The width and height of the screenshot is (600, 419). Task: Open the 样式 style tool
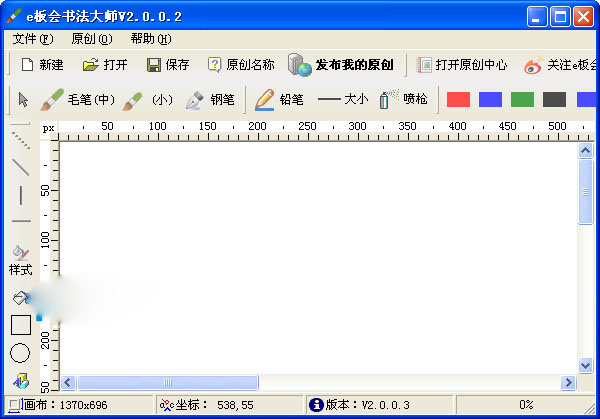point(21,261)
